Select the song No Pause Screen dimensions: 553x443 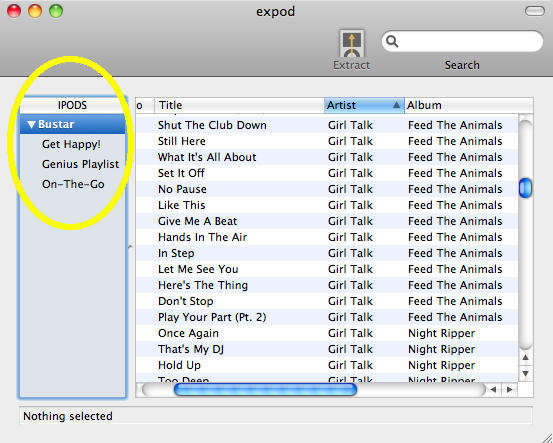coord(182,189)
